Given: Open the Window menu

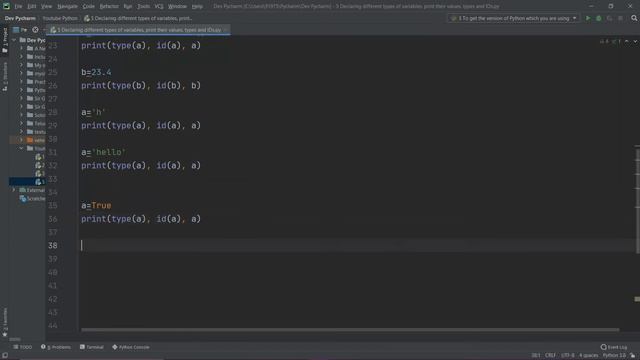Looking at the screenshot, I should click(177, 6).
